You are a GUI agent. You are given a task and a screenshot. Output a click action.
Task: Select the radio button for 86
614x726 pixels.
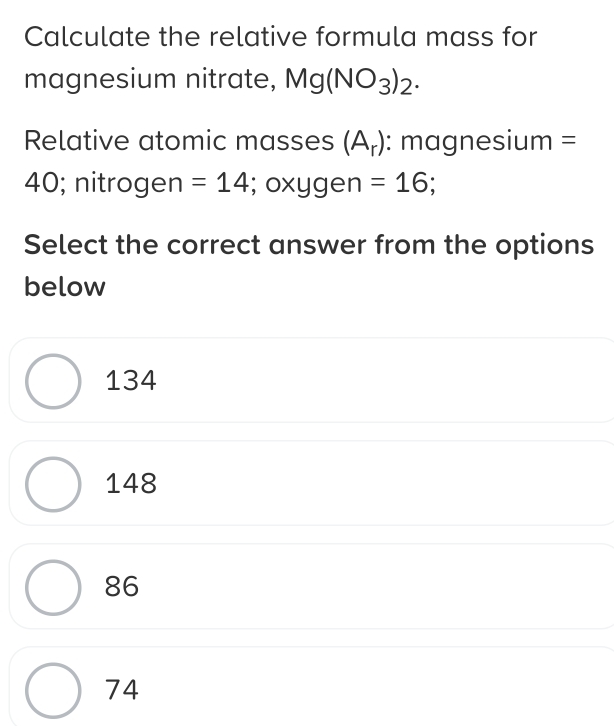click(x=52, y=587)
